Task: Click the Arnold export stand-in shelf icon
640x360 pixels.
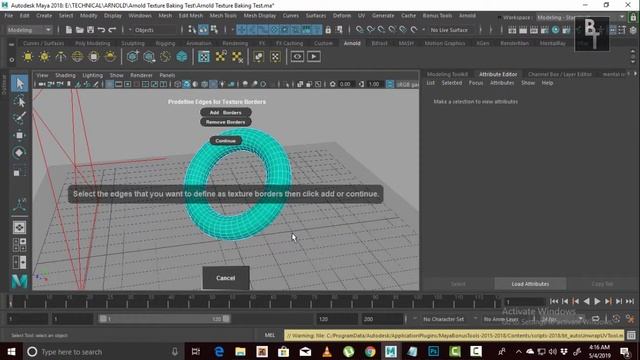Action: (x=149, y=57)
